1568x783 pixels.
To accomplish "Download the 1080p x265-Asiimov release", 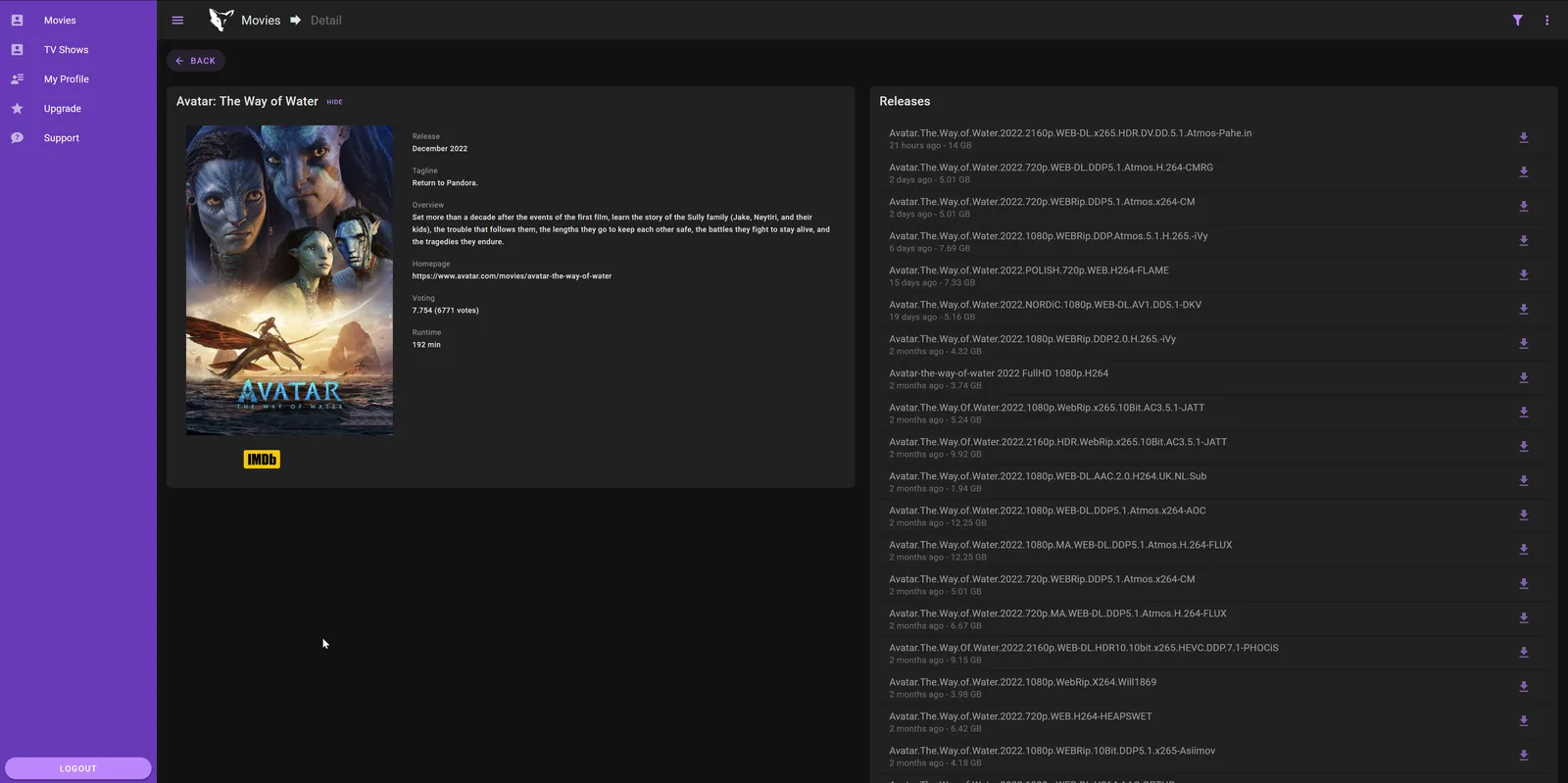I will [x=1524, y=756].
